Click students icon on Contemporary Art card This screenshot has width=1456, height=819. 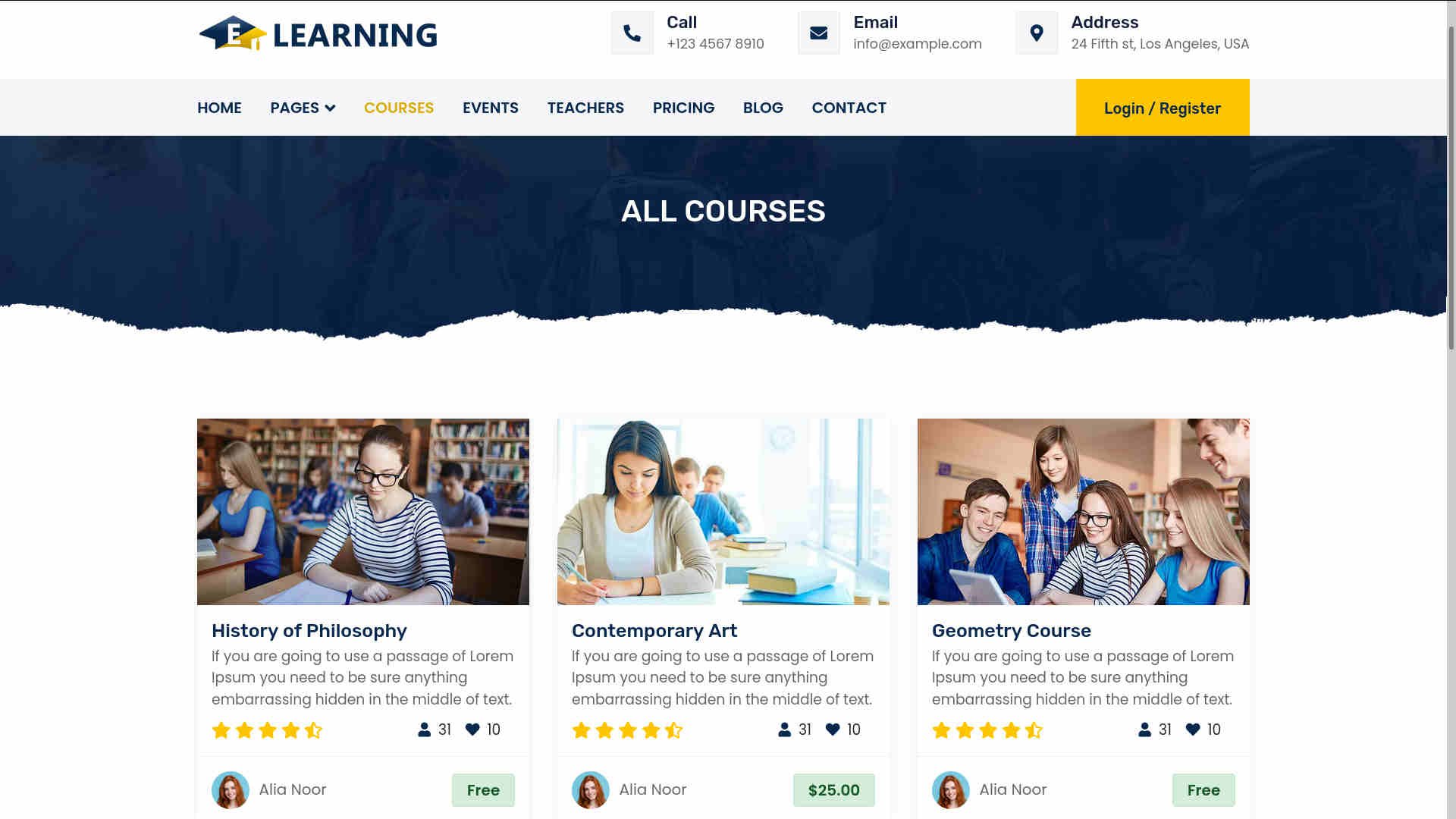click(x=784, y=730)
